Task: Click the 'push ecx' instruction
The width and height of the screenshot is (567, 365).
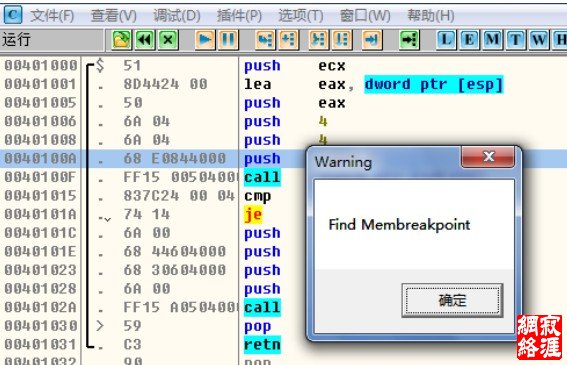Action: [295, 66]
